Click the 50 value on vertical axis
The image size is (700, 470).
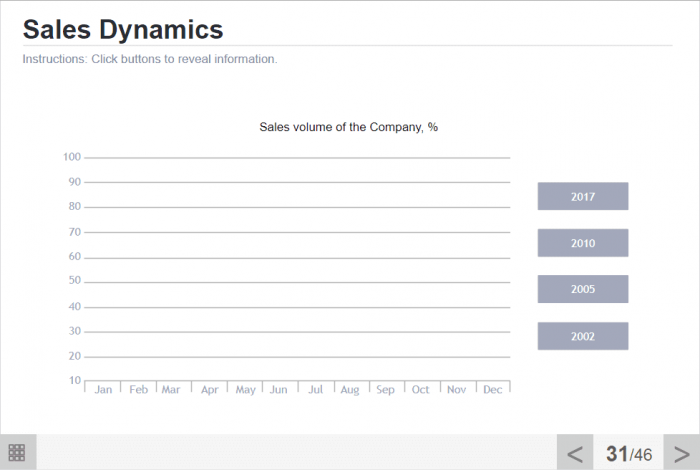(74, 281)
